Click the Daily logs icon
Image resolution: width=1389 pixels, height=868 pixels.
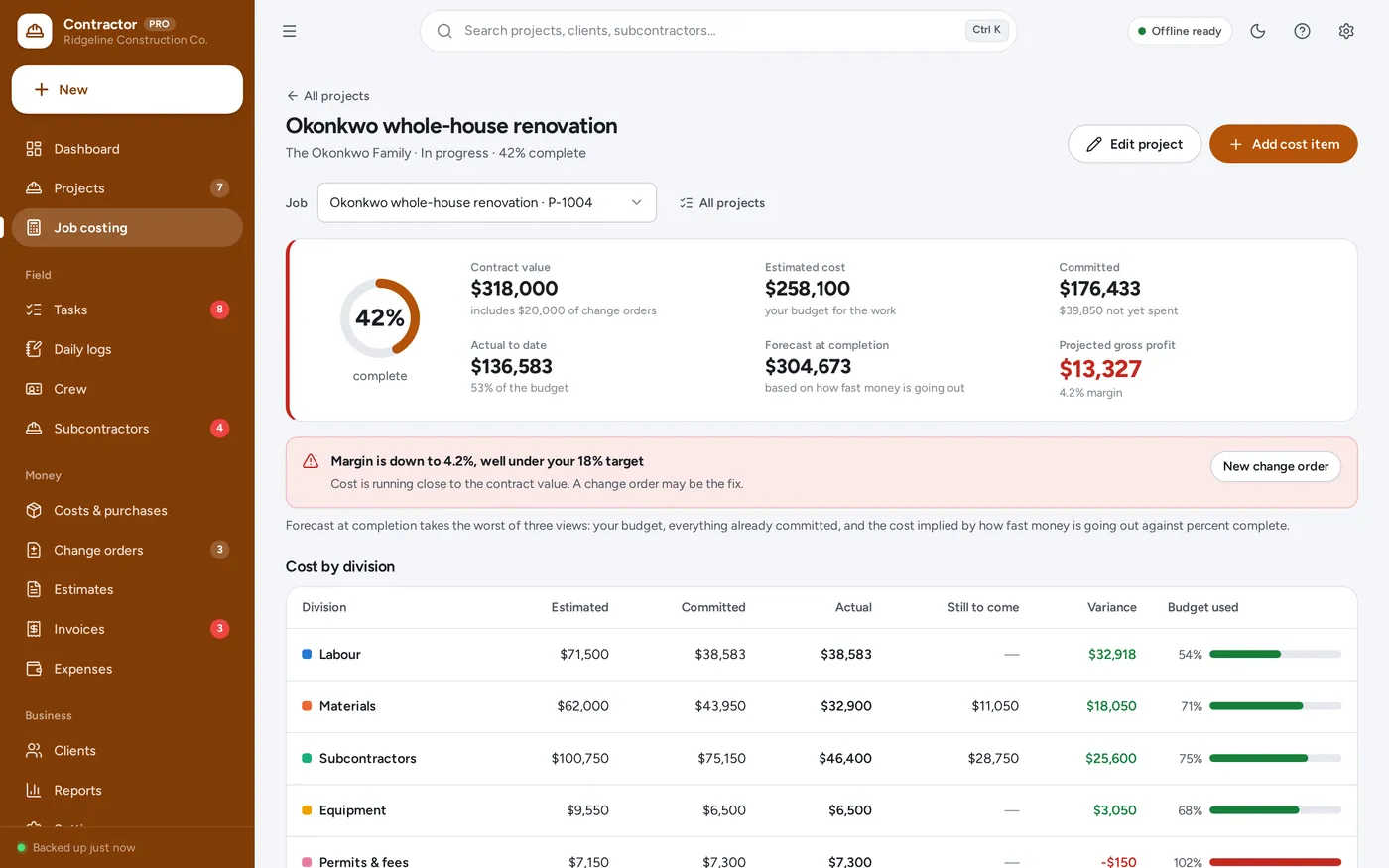click(x=34, y=349)
